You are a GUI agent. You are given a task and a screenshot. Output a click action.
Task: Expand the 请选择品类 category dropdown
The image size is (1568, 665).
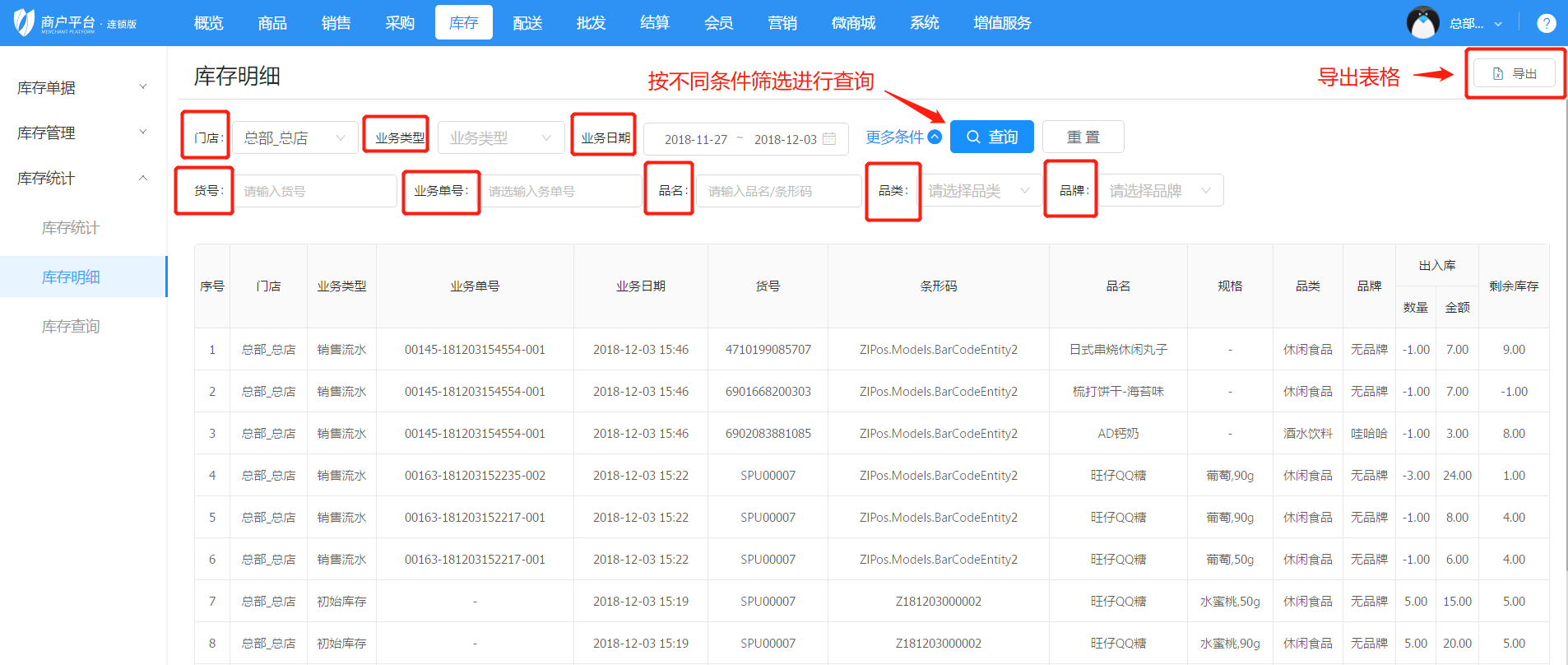click(x=979, y=191)
